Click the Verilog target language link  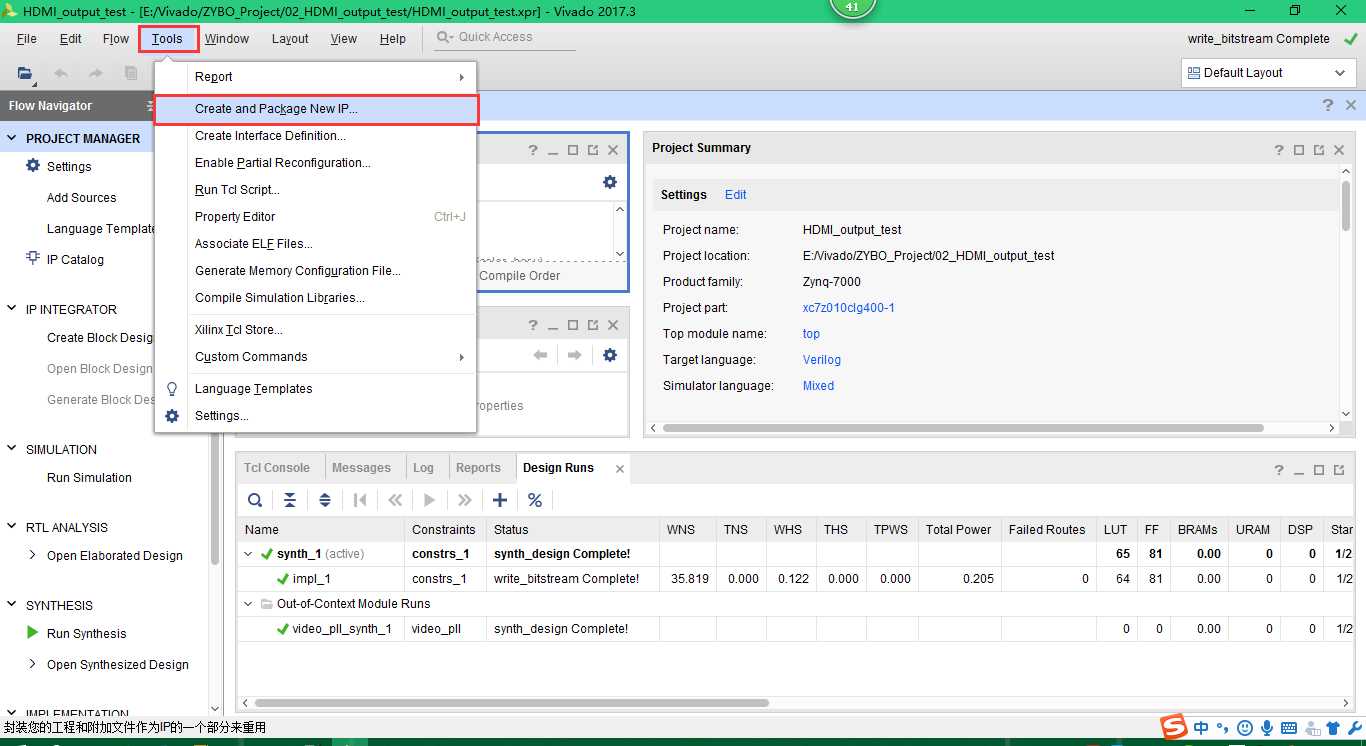[x=822, y=360]
